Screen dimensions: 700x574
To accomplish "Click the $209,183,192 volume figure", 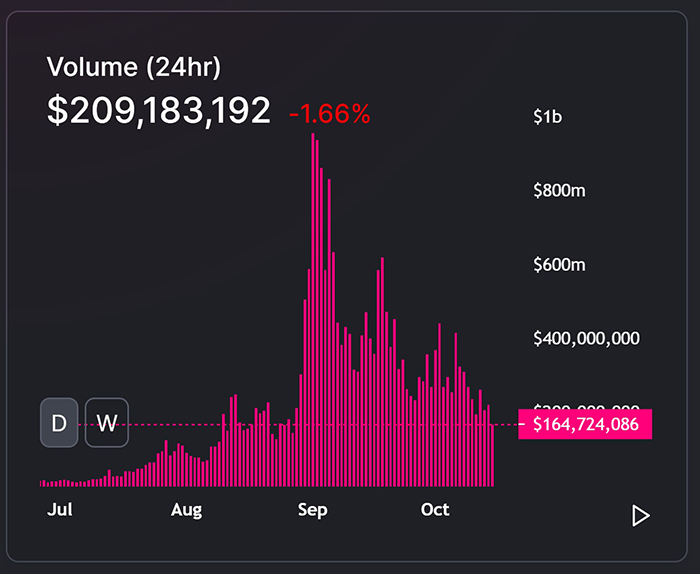I will (x=159, y=111).
